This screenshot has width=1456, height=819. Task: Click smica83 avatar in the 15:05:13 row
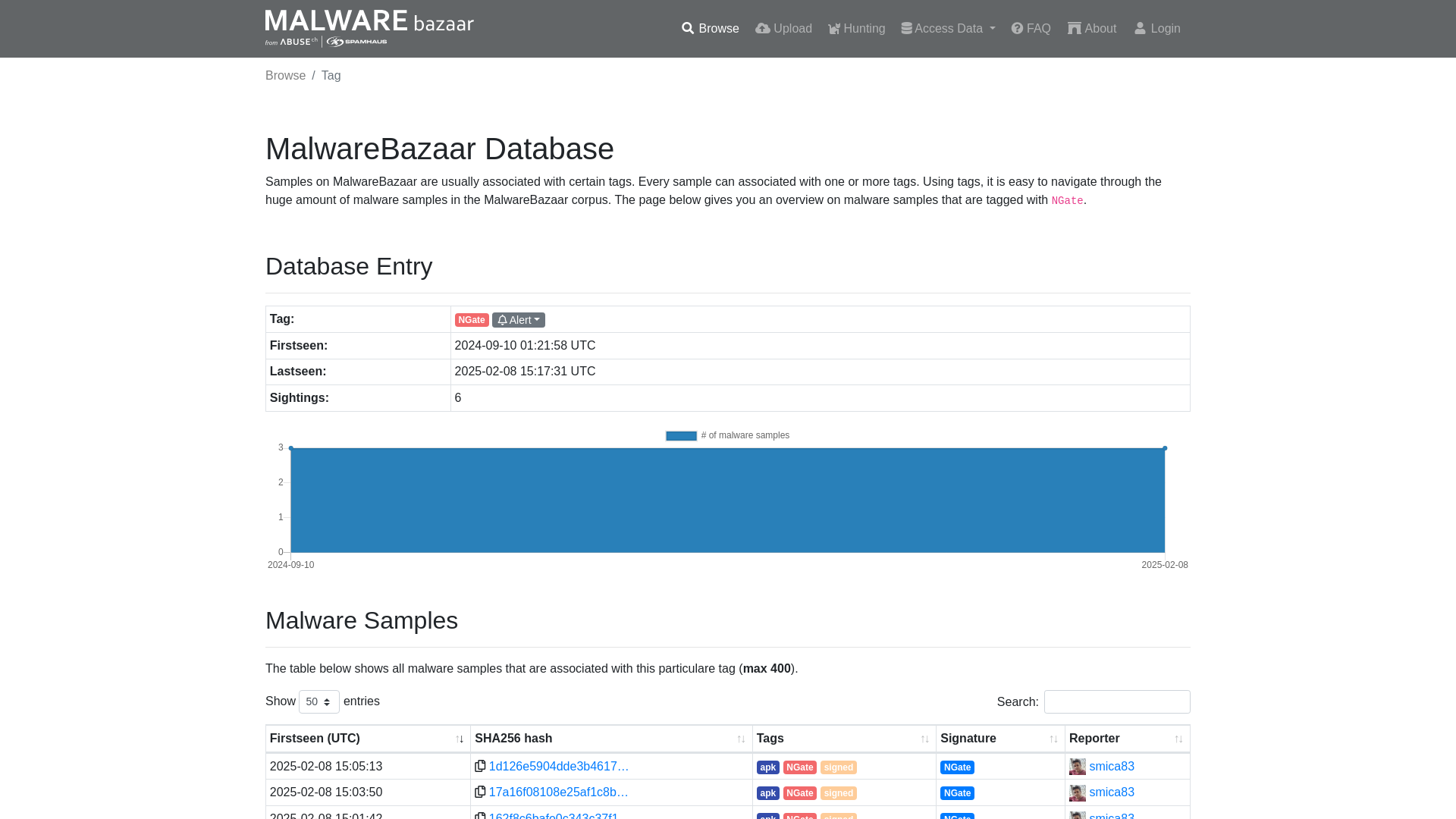(x=1078, y=767)
